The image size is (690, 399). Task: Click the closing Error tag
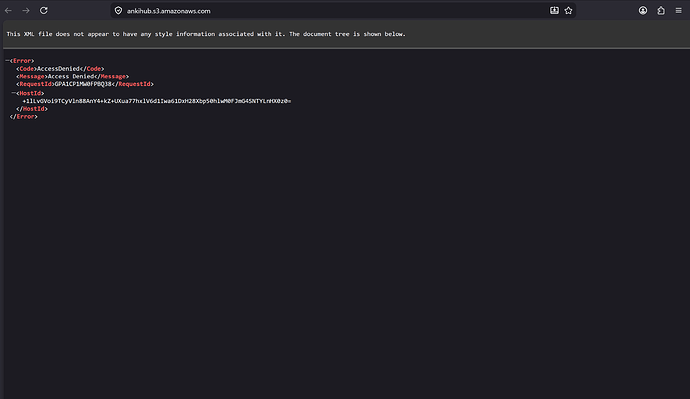(x=24, y=117)
